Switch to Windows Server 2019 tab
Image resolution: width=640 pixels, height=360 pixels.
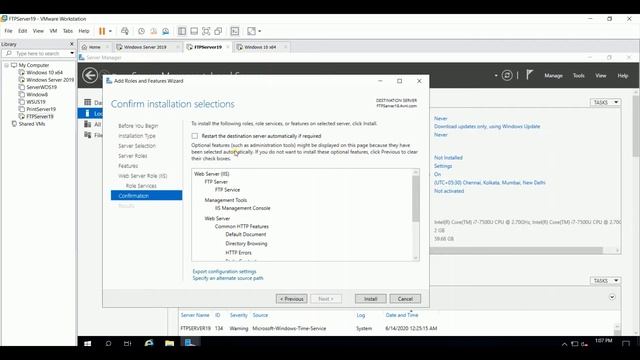(x=145, y=47)
